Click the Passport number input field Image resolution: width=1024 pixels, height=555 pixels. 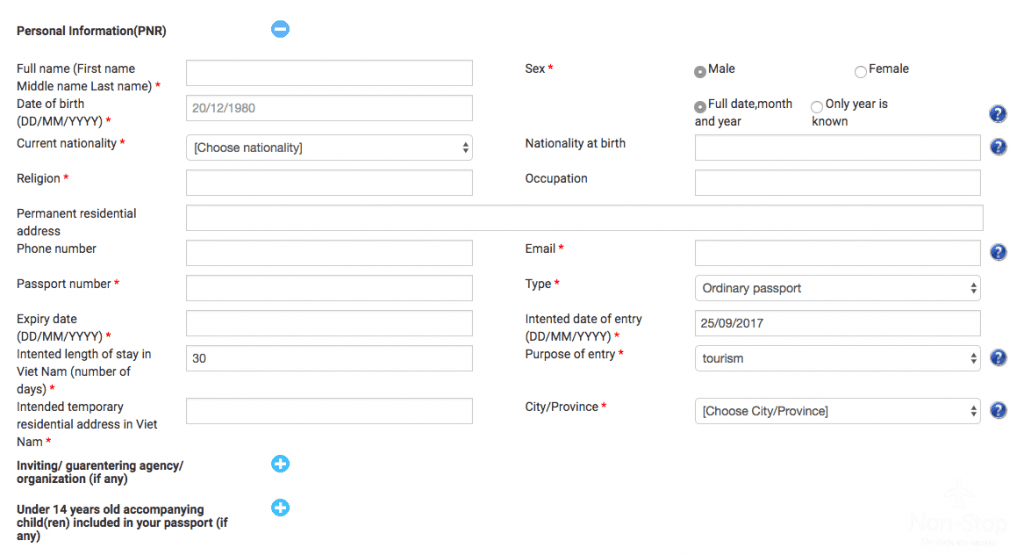[329, 288]
